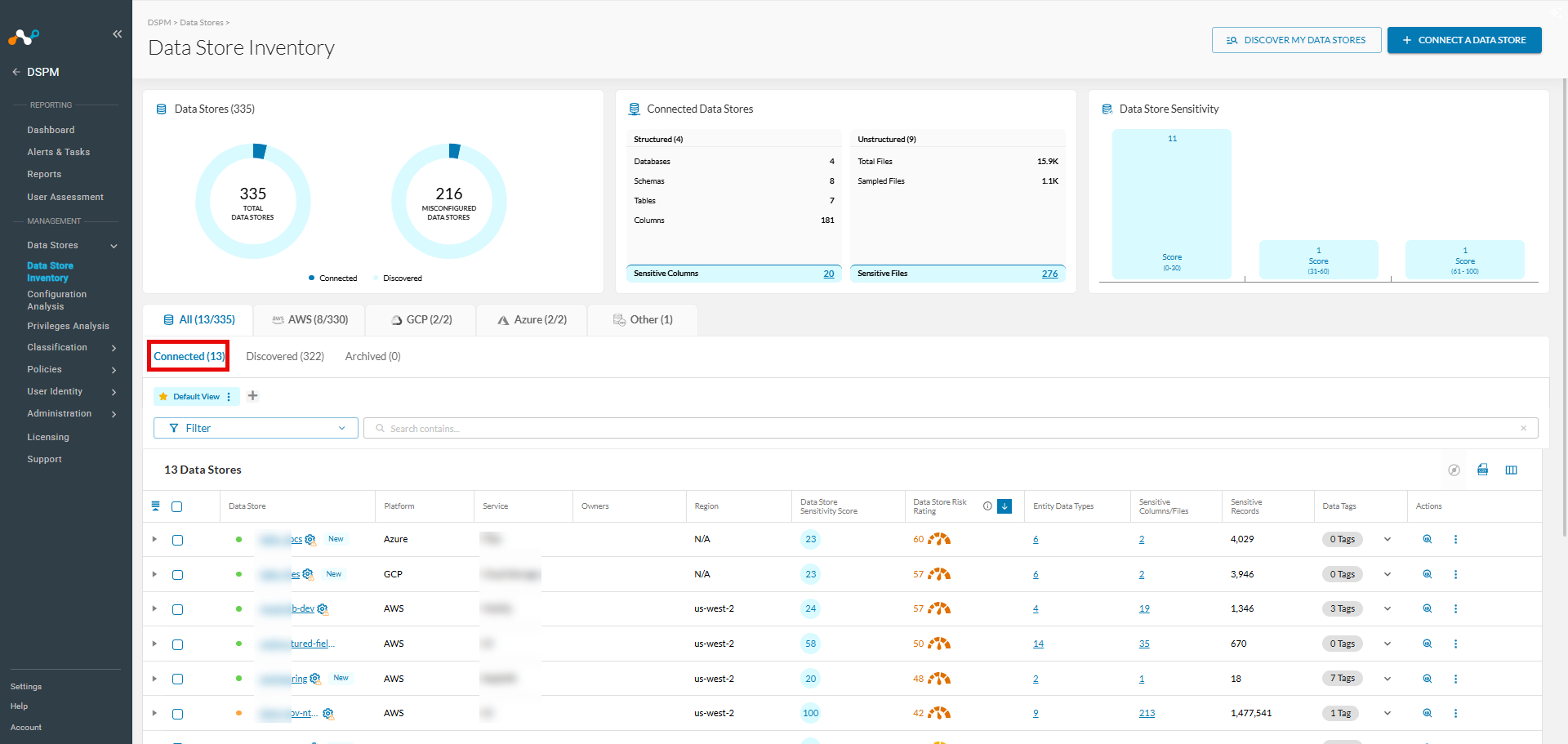Collapse the left sidebar with double-chevron icon
The height and width of the screenshot is (744, 1568).
point(117,33)
